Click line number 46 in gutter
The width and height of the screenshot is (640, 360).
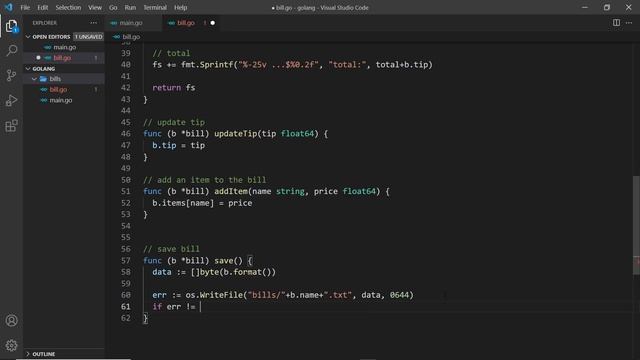pos(126,133)
